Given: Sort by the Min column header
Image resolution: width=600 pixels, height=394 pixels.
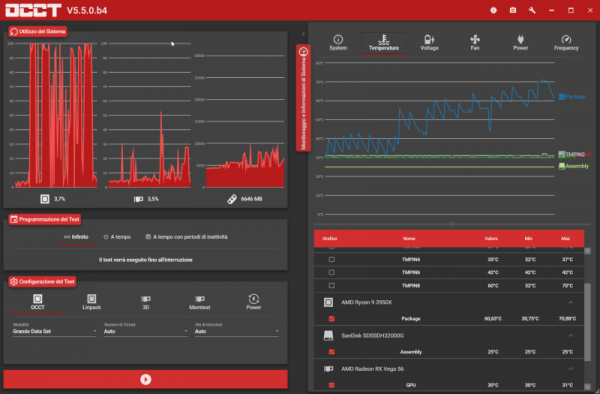Looking at the screenshot, I should [528, 238].
